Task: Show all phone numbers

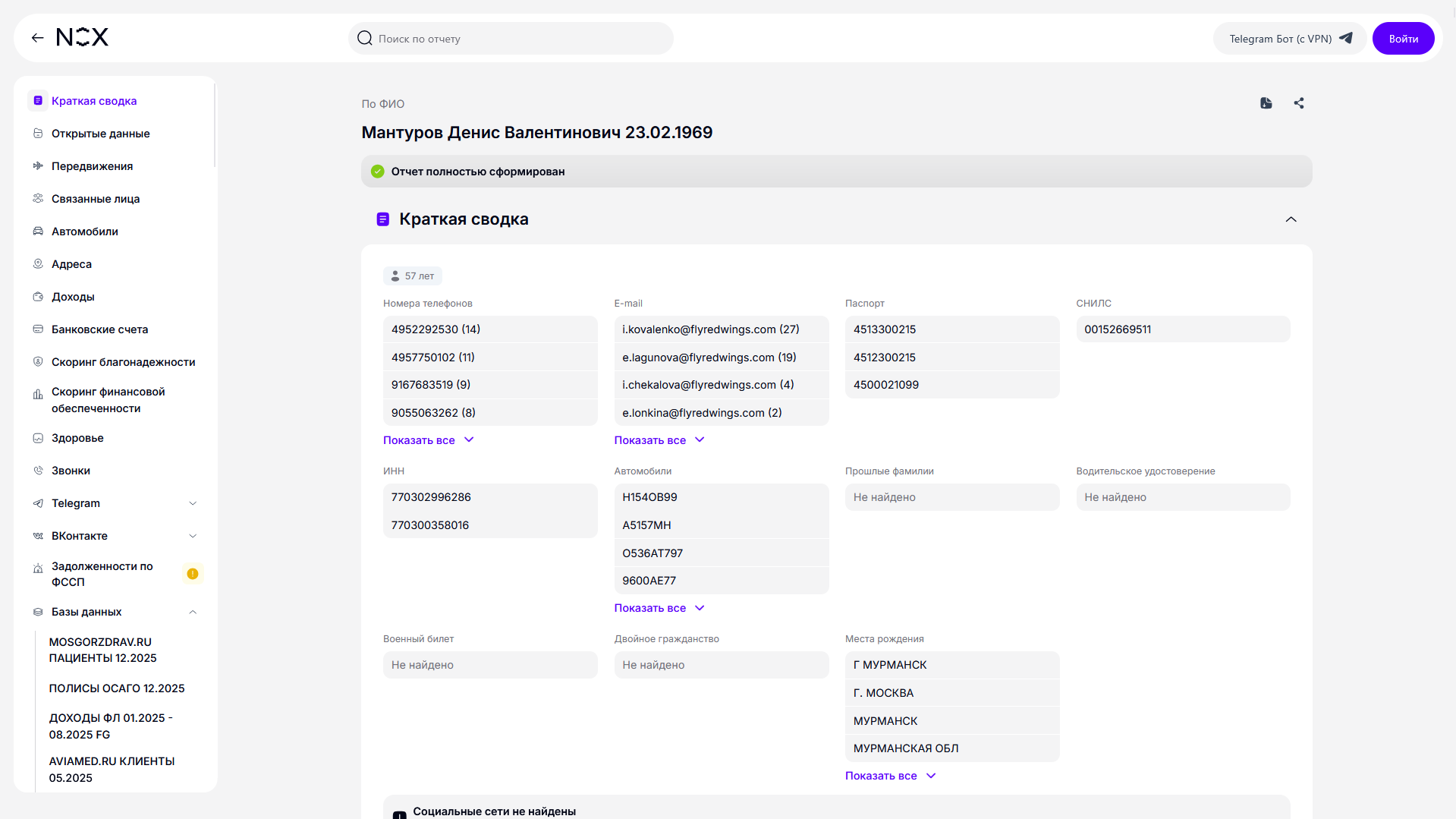Action: (x=428, y=440)
